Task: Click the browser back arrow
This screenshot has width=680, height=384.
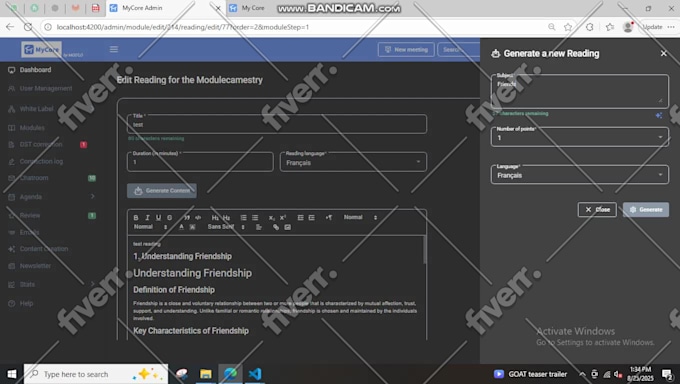Action: tap(10, 27)
